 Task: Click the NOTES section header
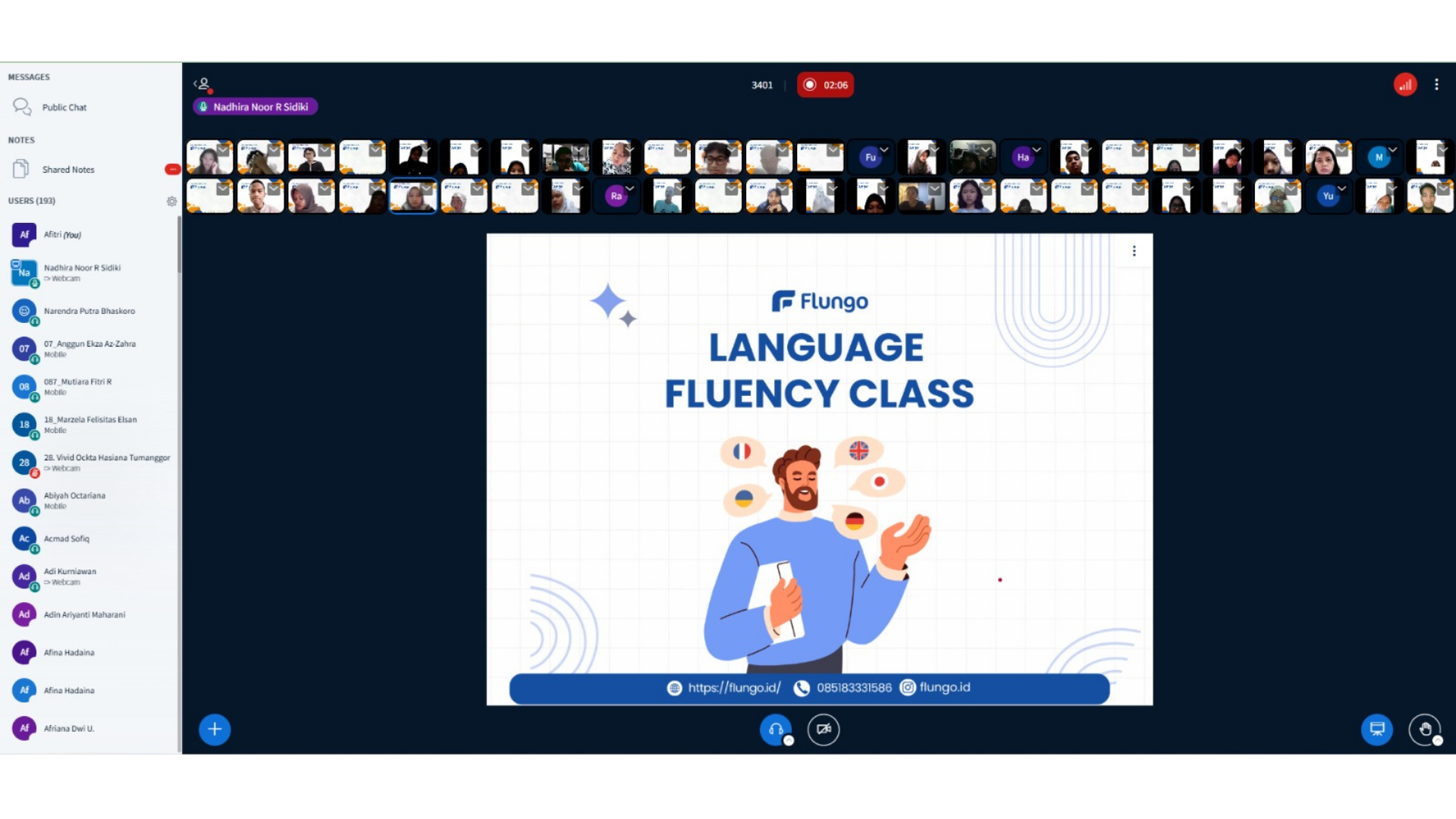pos(21,140)
